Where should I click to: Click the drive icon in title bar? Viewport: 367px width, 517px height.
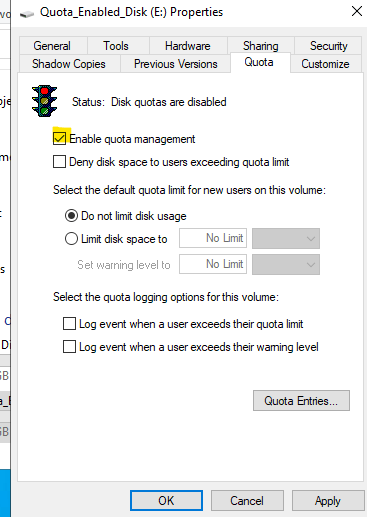27,14
